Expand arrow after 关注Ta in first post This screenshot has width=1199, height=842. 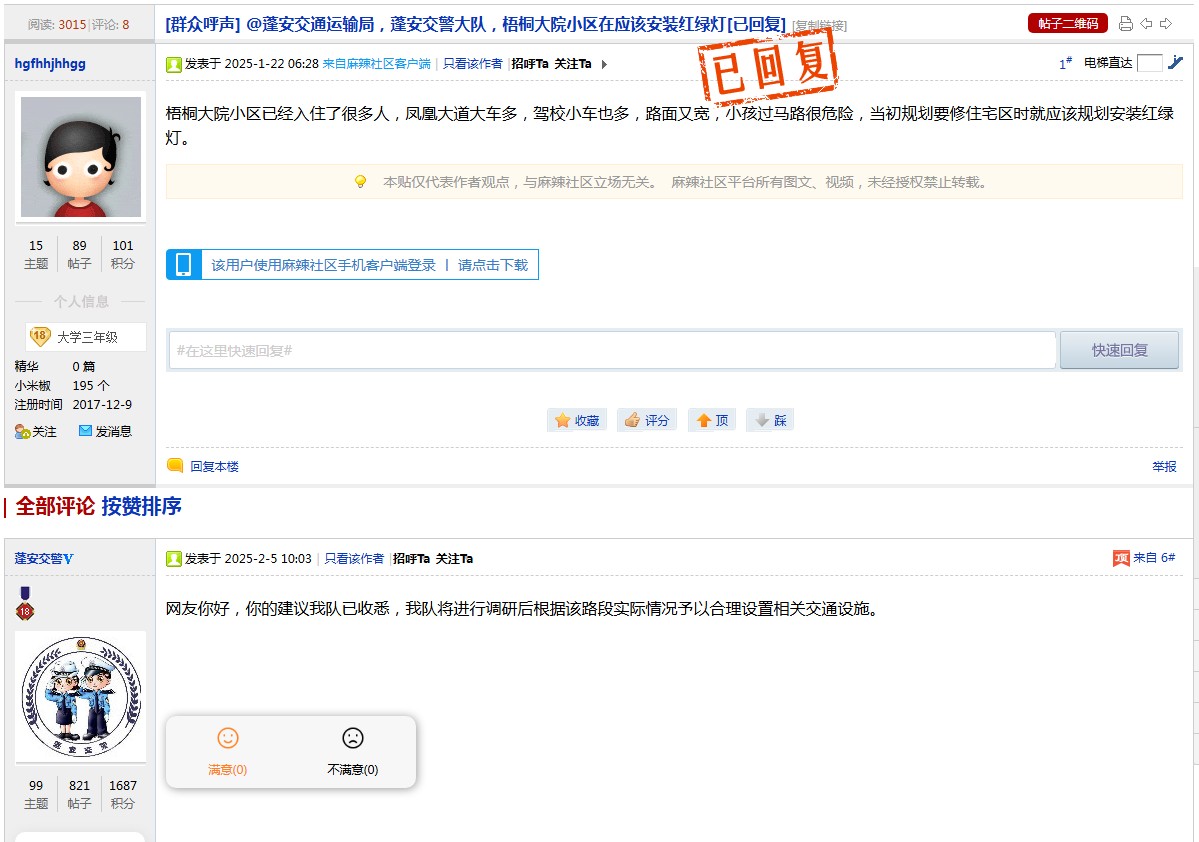(604, 64)
